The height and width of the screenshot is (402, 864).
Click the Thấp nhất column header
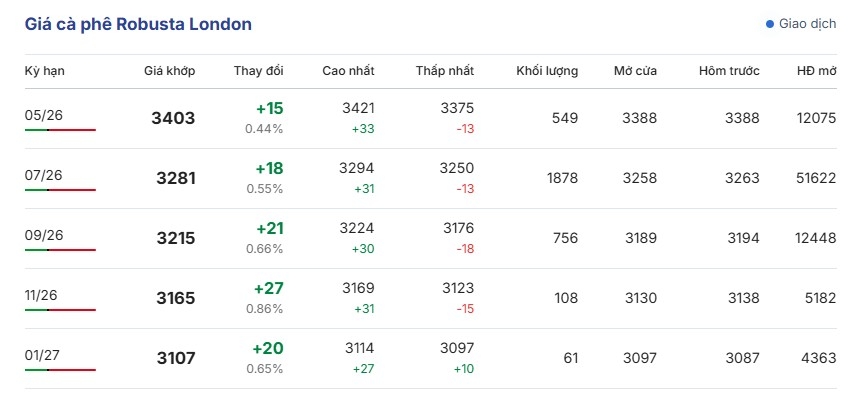pos(445,71)
